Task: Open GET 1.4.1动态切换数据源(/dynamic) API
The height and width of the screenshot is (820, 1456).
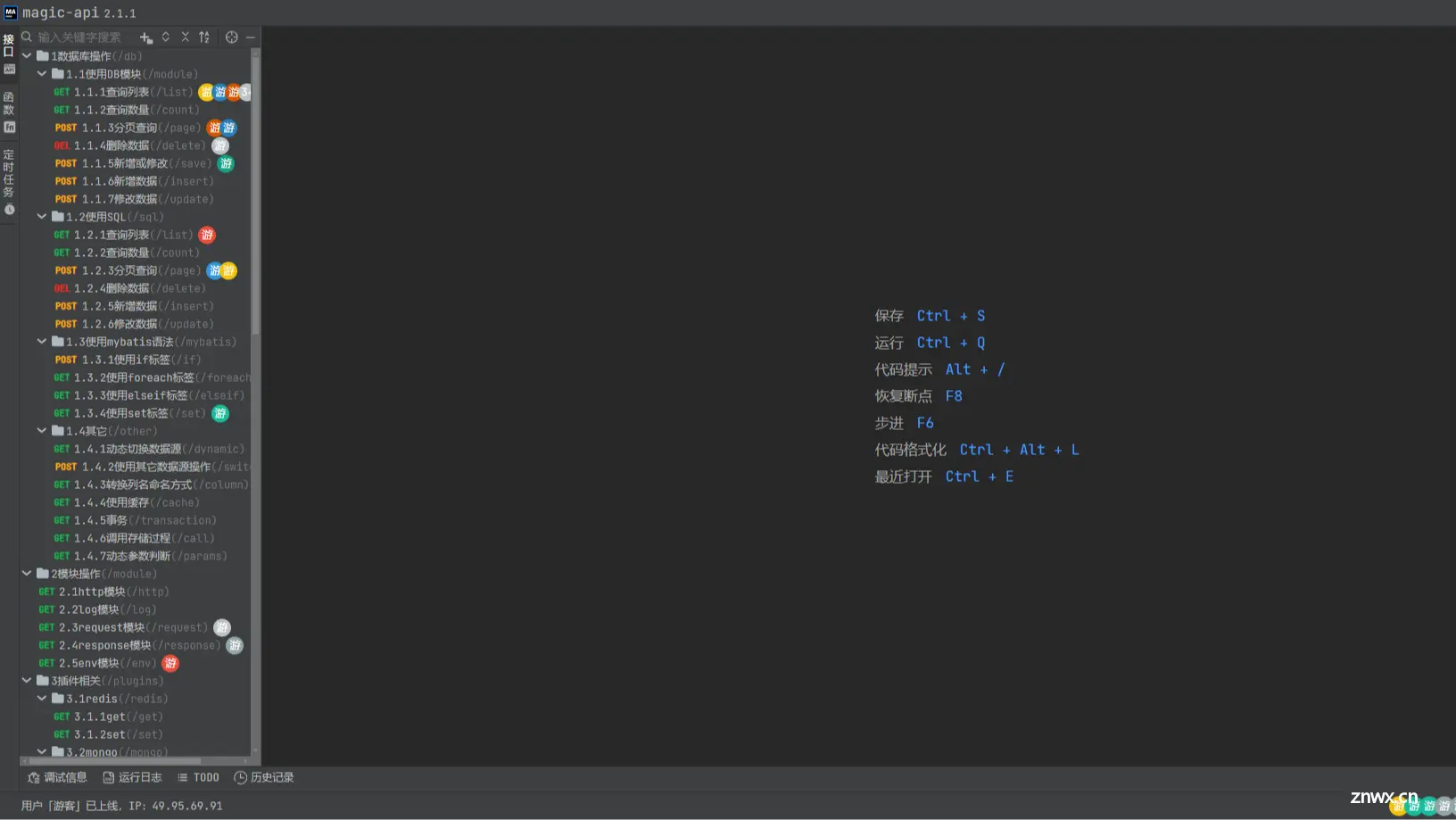Action: point(148,449)
